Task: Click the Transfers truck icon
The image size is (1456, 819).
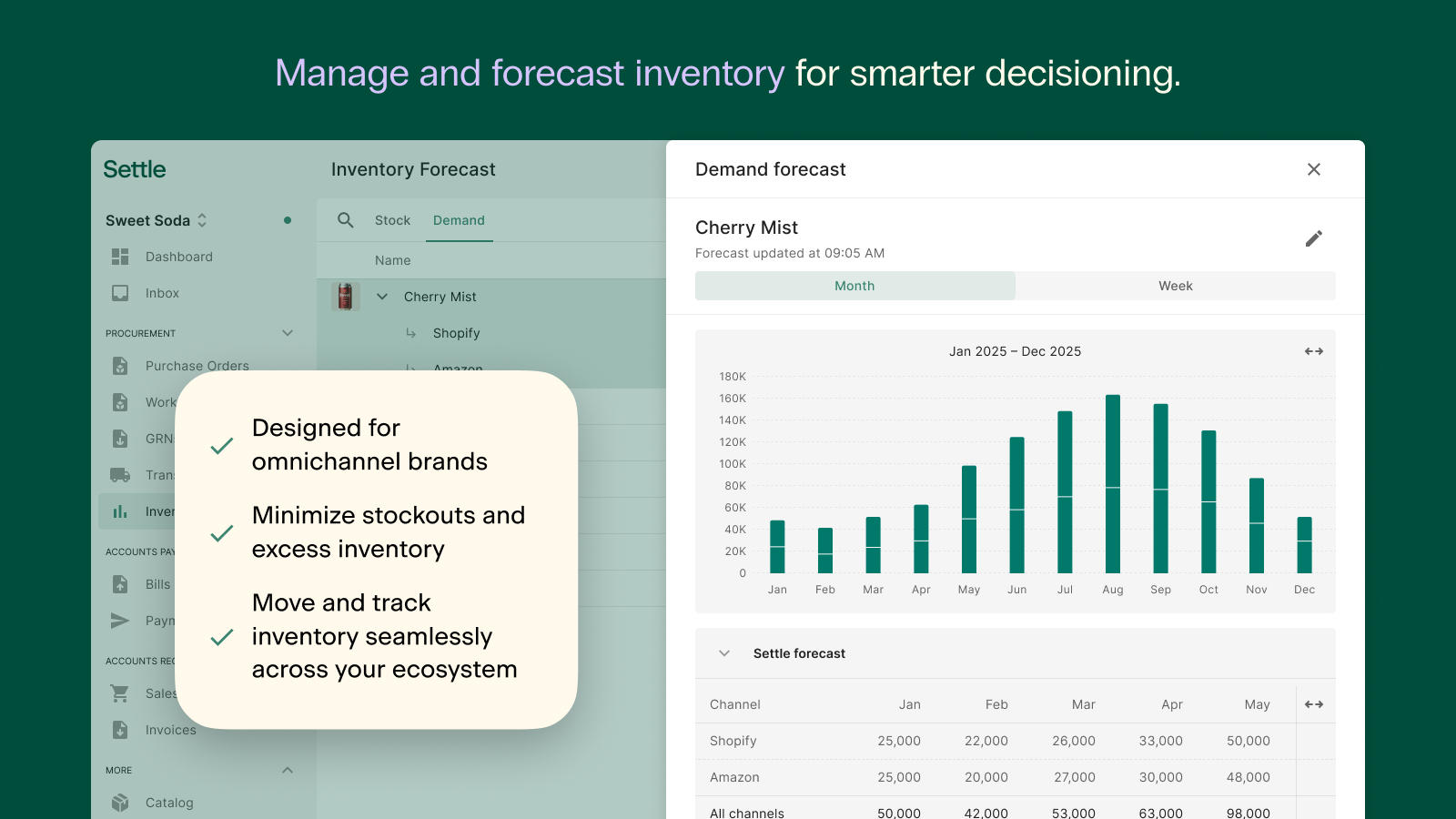Action: (x=119, y=475)
